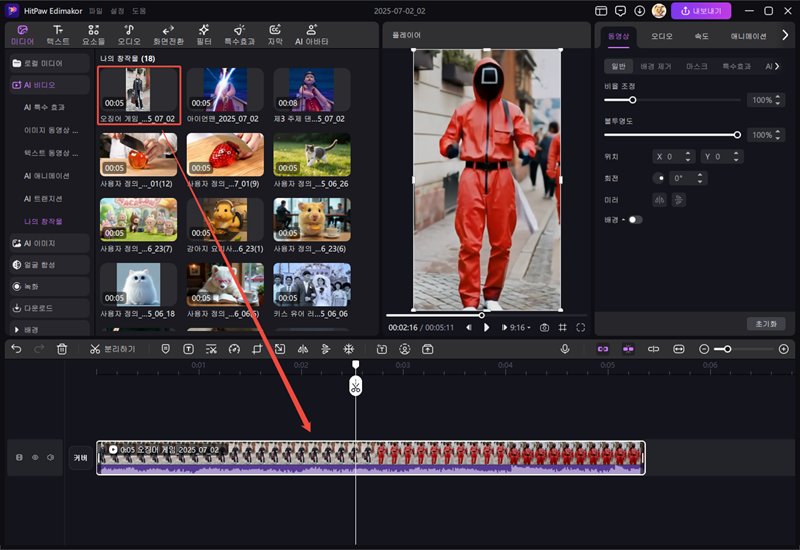Select AI 이미지 in left sidebar
Screen dimensions: 800x550
pos(49,243)
